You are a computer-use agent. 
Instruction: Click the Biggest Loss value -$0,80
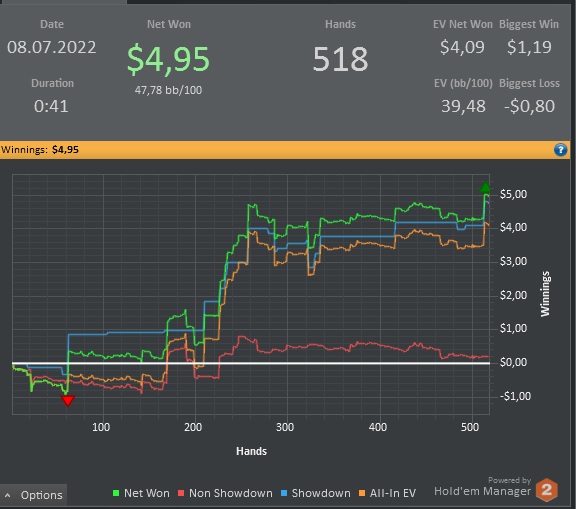(529, 106)
